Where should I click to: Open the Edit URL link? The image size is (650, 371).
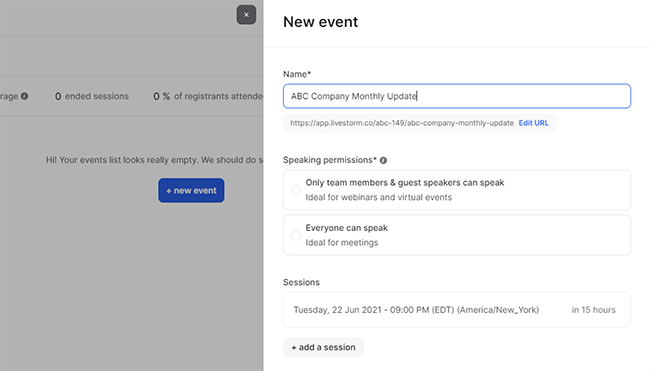point(534,123)
